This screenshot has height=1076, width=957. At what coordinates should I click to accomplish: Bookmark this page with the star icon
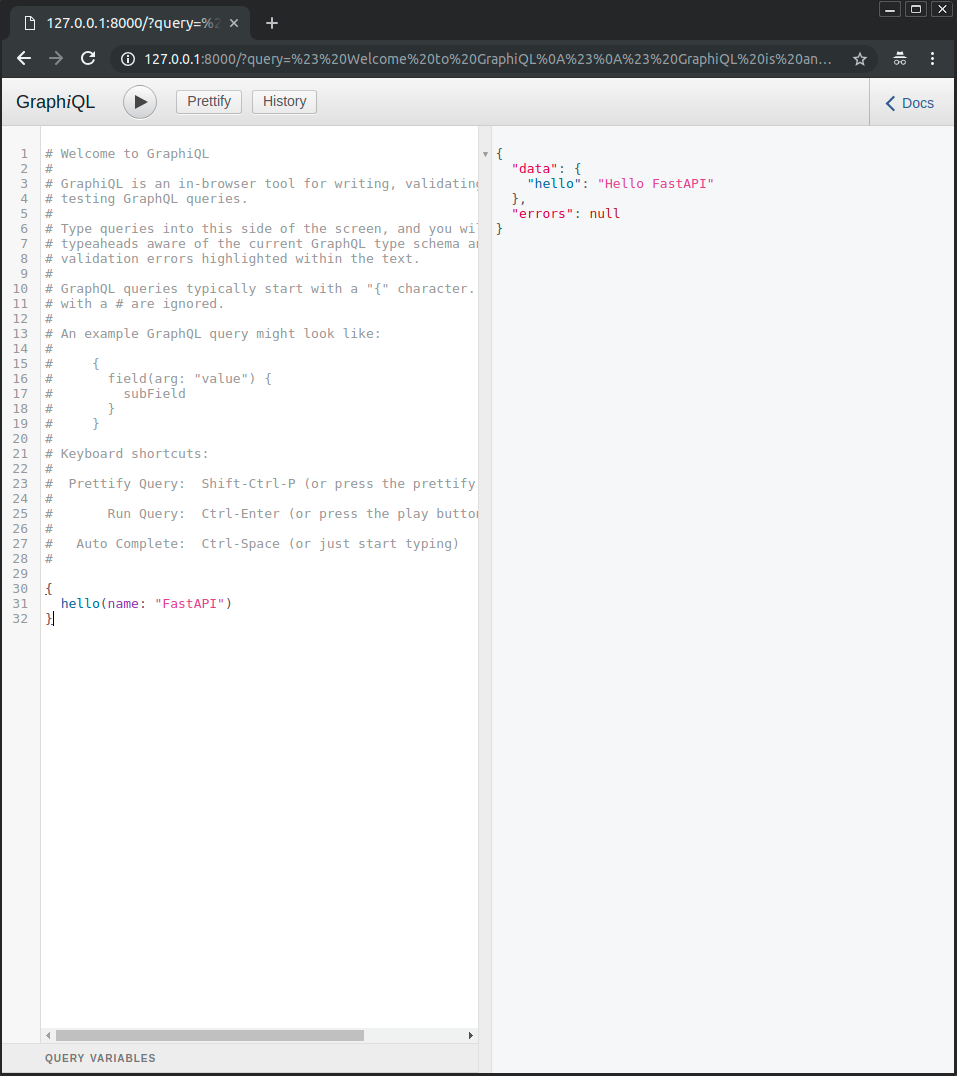859,59
